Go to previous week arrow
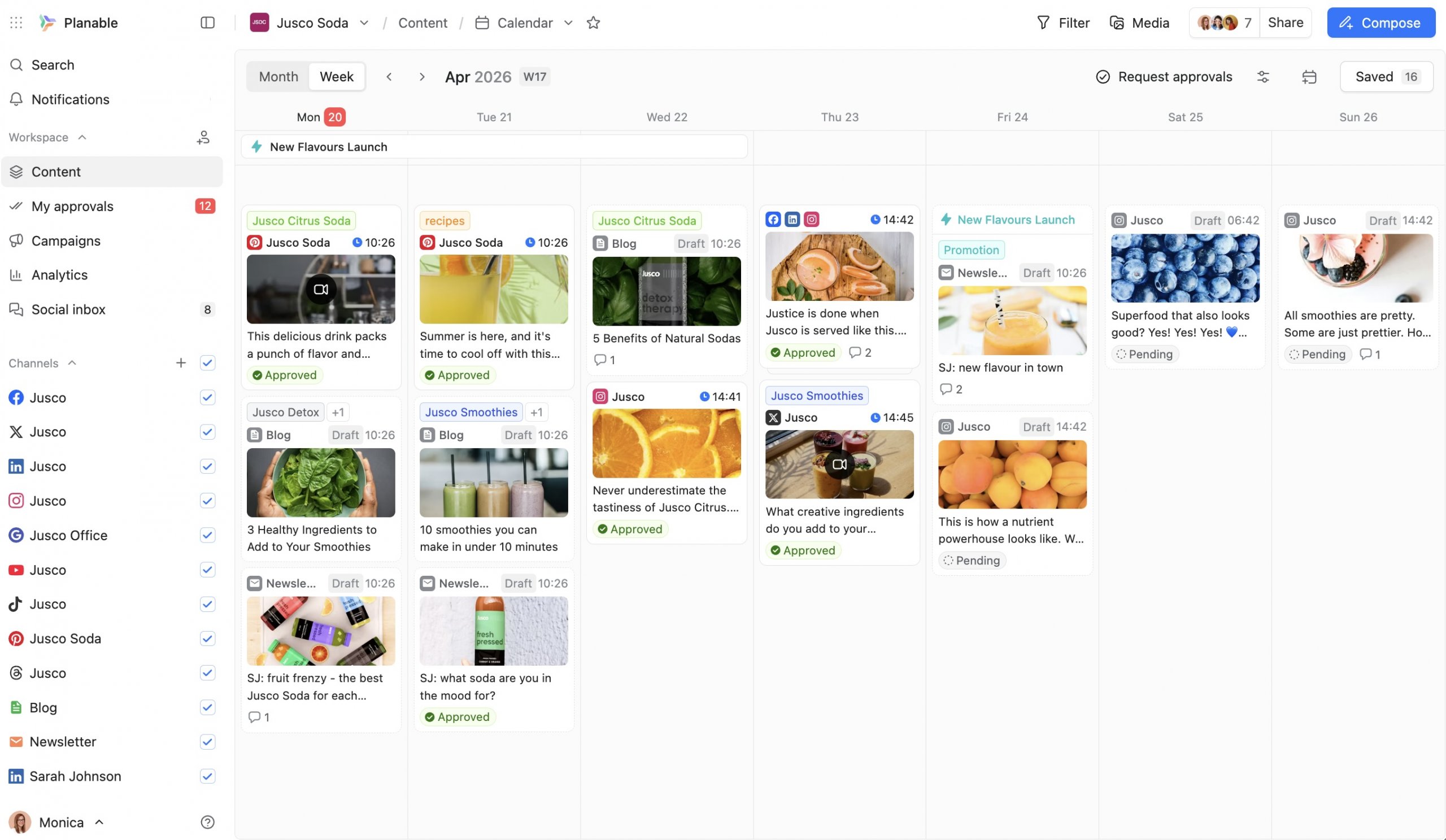The image size is (1446, 840). (x=389, y=77)
